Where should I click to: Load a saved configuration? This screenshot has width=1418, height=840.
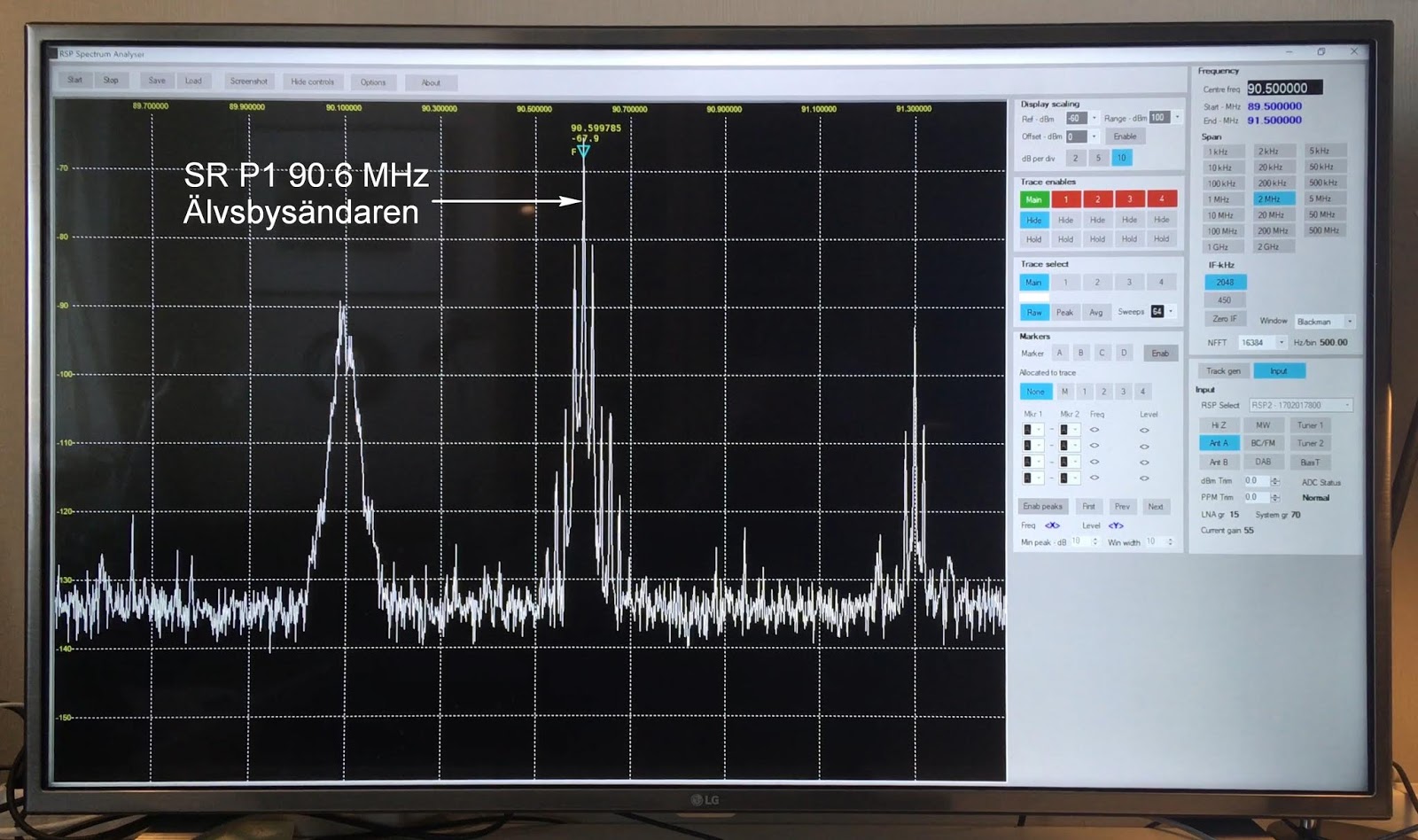[193, 80]
